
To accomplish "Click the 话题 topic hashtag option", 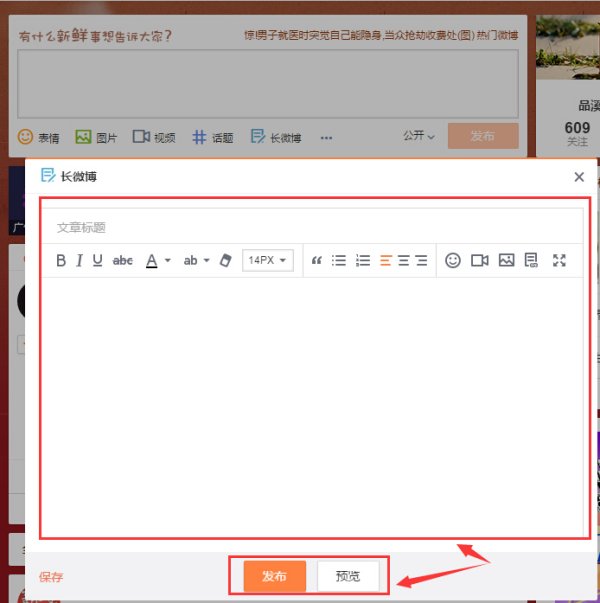I will click(213, 137).
